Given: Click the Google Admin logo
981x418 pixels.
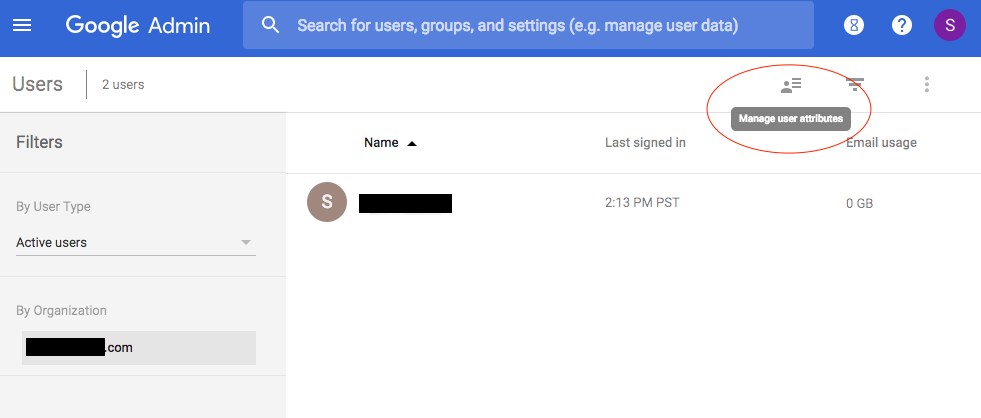Looking at the screenshot, I should coord(138,25).
